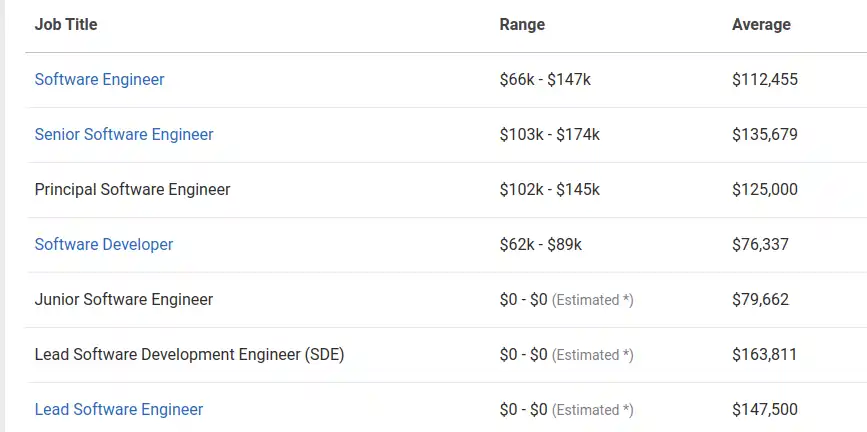Click the Range column header

[522, 24]
